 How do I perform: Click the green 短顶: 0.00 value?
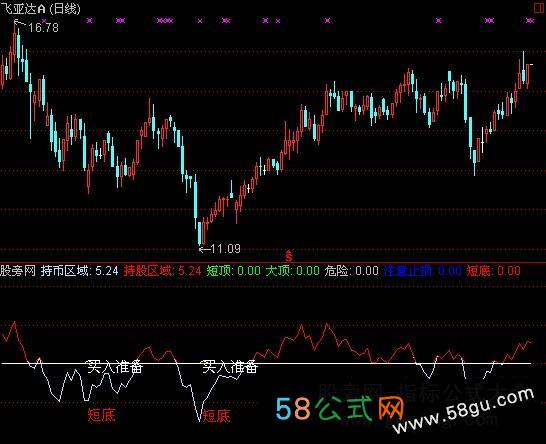pos(233,271)
